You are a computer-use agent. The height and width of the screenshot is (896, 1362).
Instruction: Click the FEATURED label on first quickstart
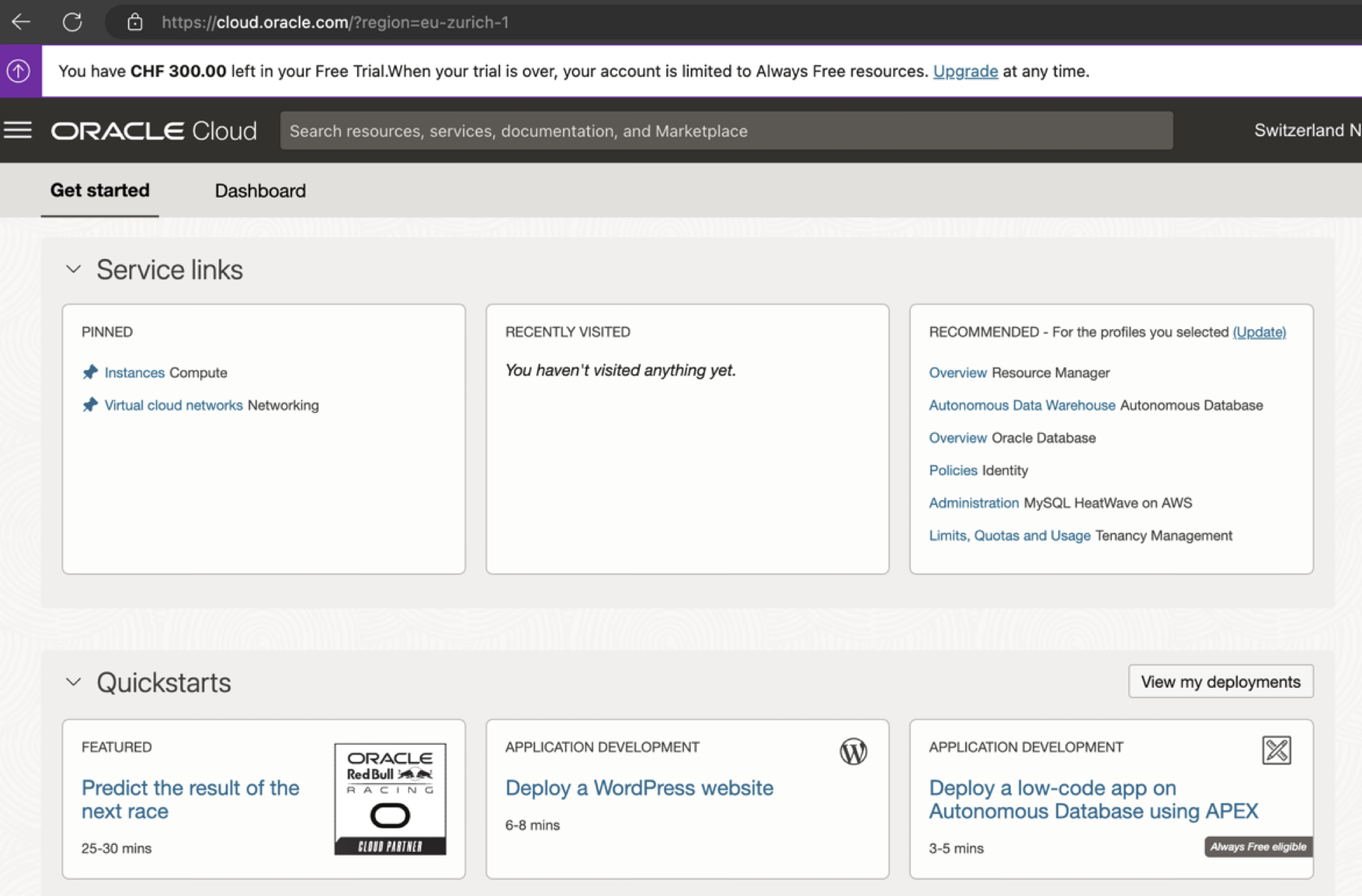tap(117, 747)
